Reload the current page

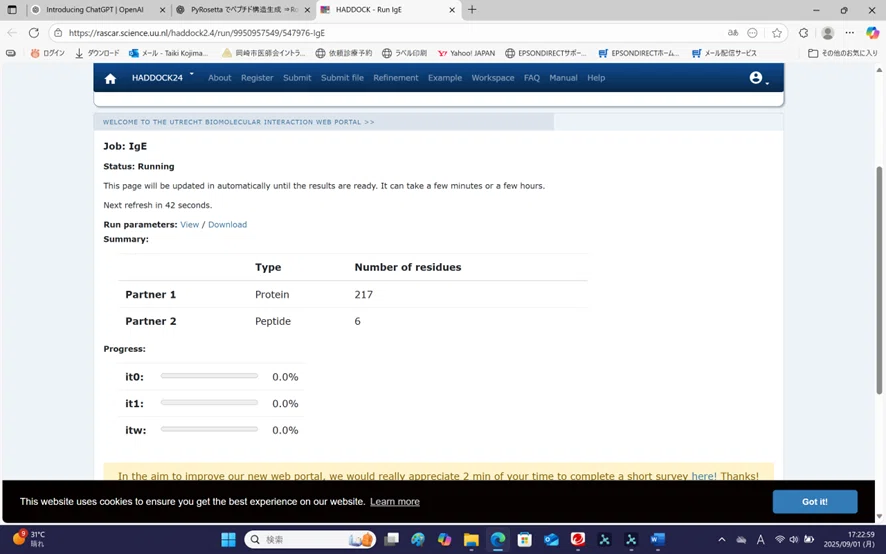pyautogui.click(x=34, y=33)
